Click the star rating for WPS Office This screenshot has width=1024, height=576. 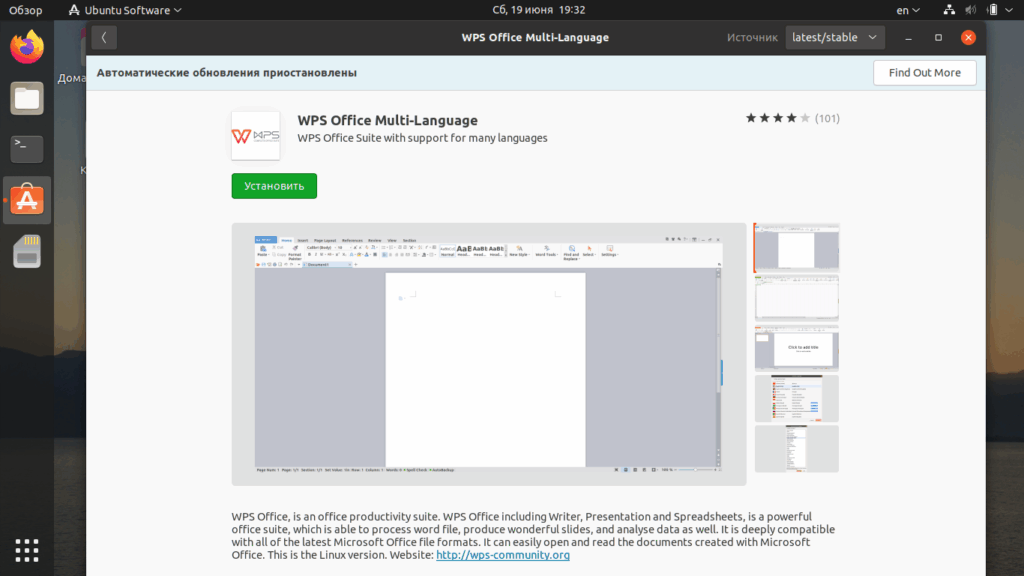777,118
